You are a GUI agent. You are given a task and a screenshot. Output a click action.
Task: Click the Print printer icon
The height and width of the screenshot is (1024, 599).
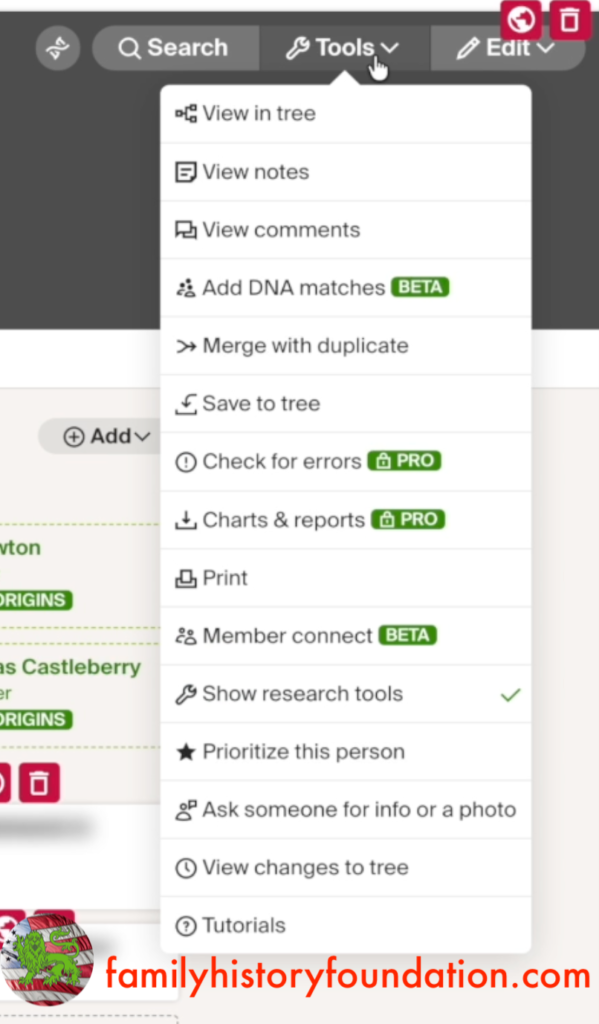coord(187,577)
